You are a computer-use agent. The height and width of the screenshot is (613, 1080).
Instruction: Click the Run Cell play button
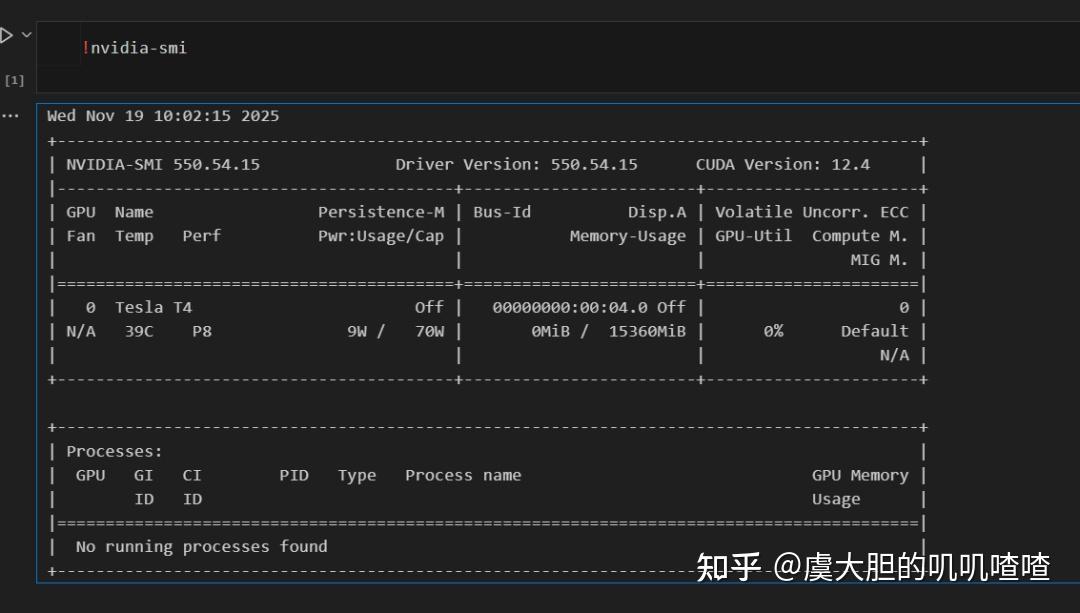coord(8,33)
